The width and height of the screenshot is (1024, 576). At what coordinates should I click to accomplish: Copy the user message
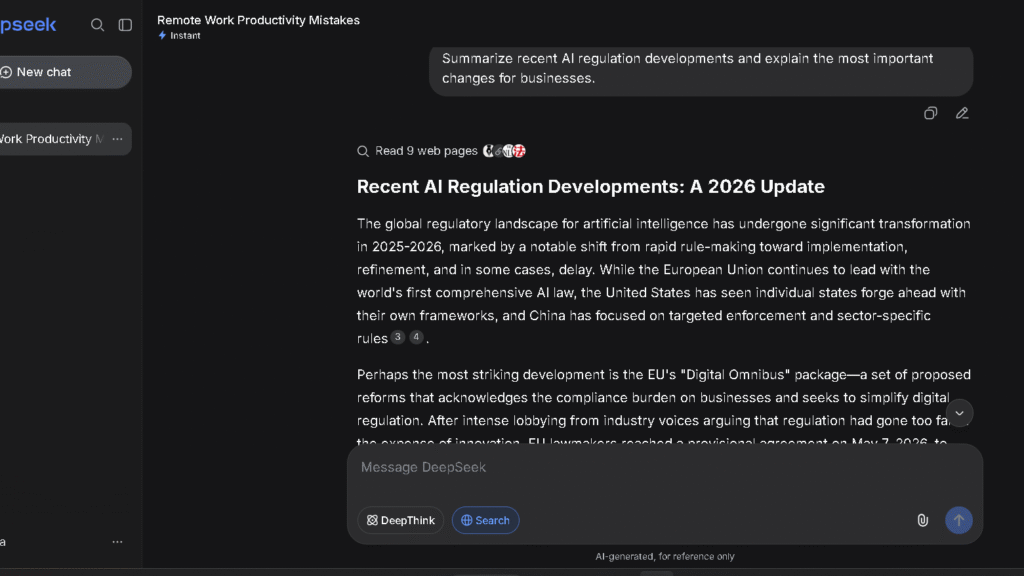[x=931, y=113]
